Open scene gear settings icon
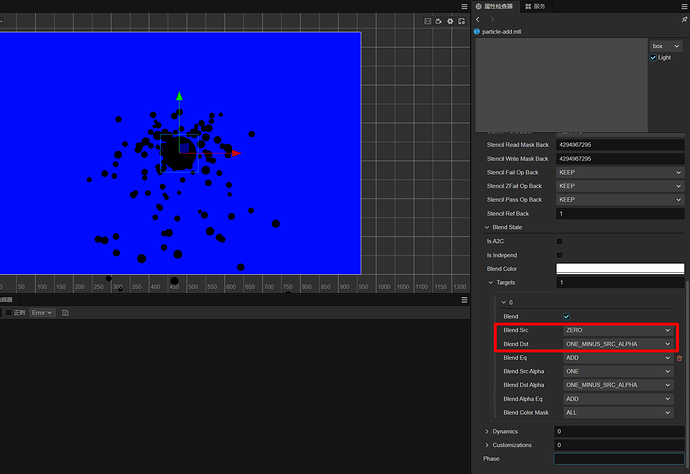Screen dimensions: 690x474 450,21
